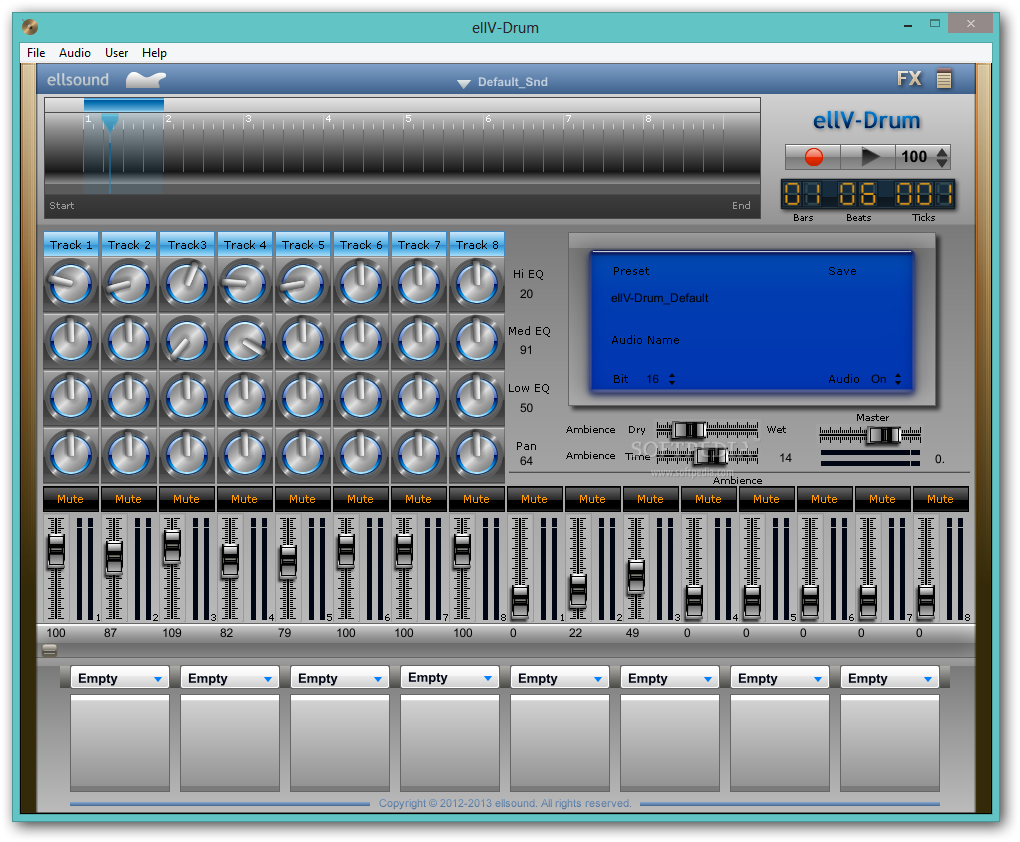The height and width of the screenshot is (842, 1020).
Task: Click the Track 7 Med EQ knob
Action: [x=419, y=340]
